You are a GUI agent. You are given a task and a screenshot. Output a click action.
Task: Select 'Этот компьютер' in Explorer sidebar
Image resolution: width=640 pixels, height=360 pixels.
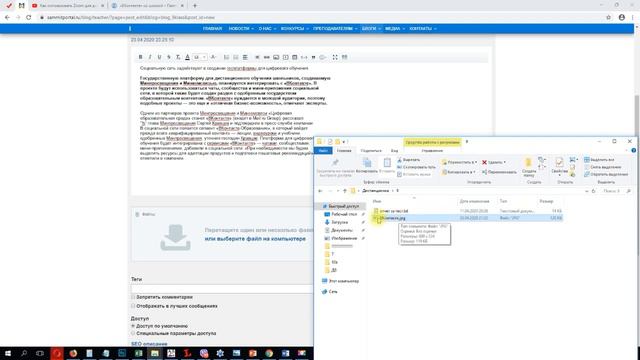tap(340, 281)
